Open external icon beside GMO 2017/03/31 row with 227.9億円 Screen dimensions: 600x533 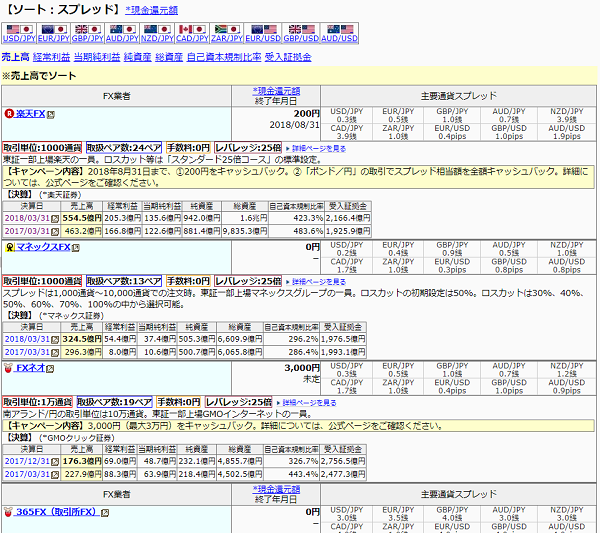(x=55, y=474)
